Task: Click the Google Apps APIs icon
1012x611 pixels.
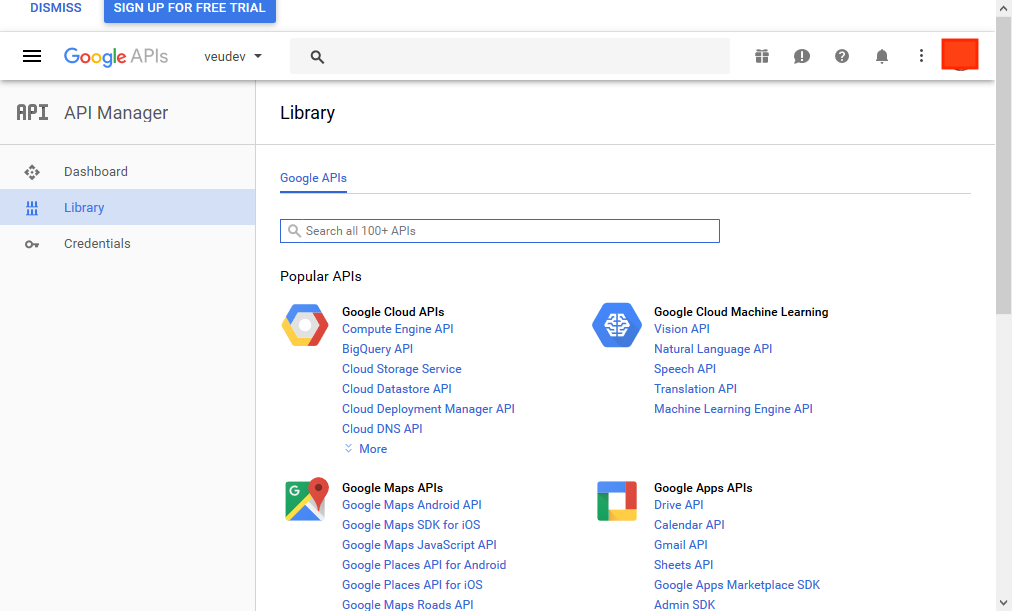Action: 617,500
